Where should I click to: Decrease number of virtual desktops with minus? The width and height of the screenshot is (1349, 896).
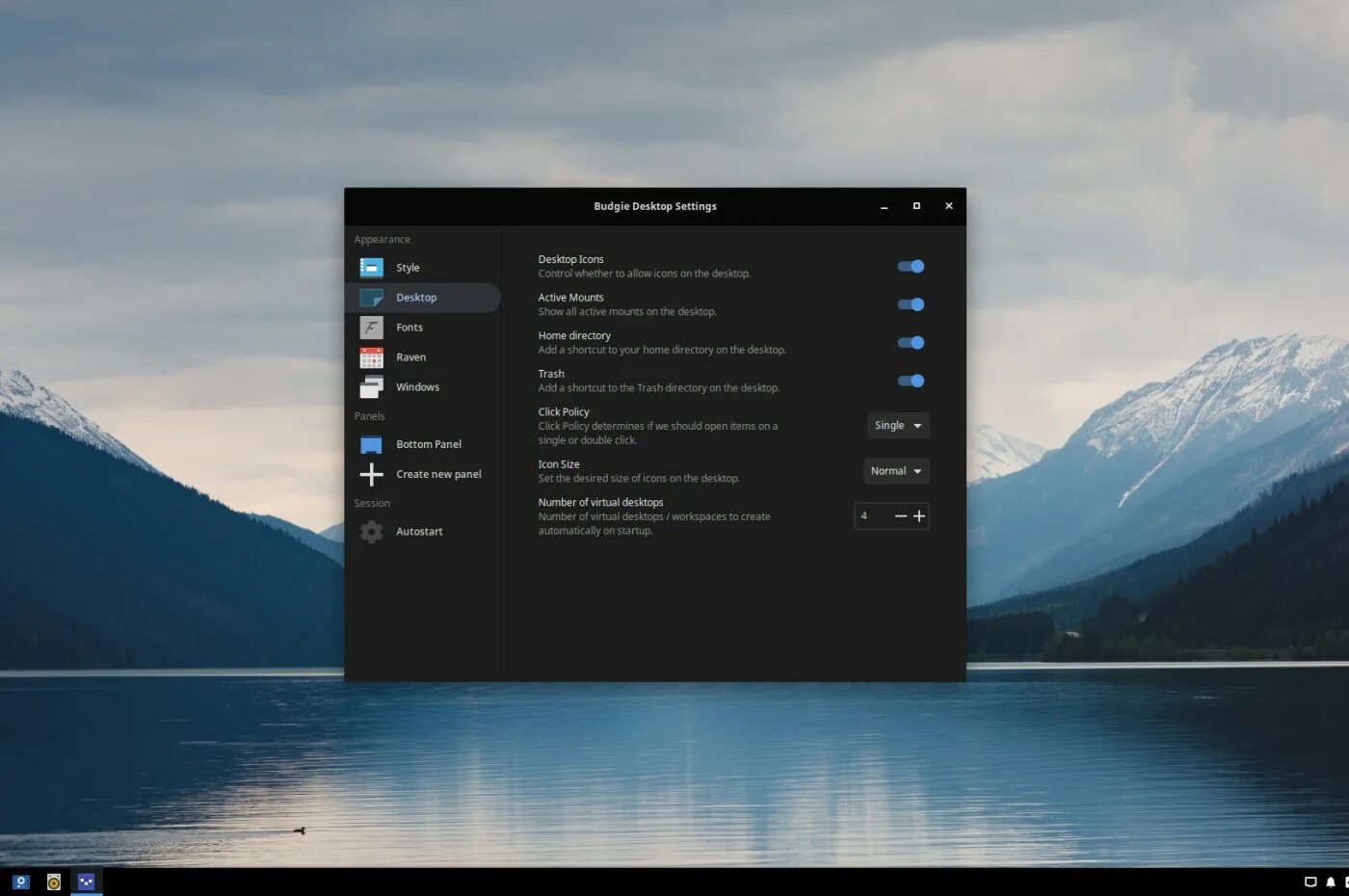(x=900, y=516)
